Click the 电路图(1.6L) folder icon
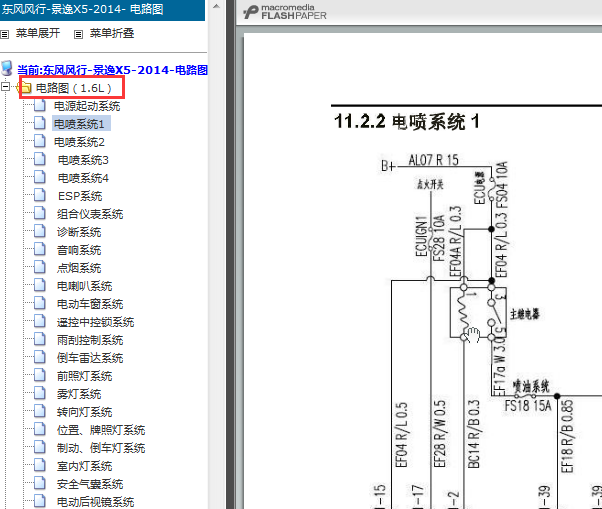The image size is (602, 509). tap(25, 88)
